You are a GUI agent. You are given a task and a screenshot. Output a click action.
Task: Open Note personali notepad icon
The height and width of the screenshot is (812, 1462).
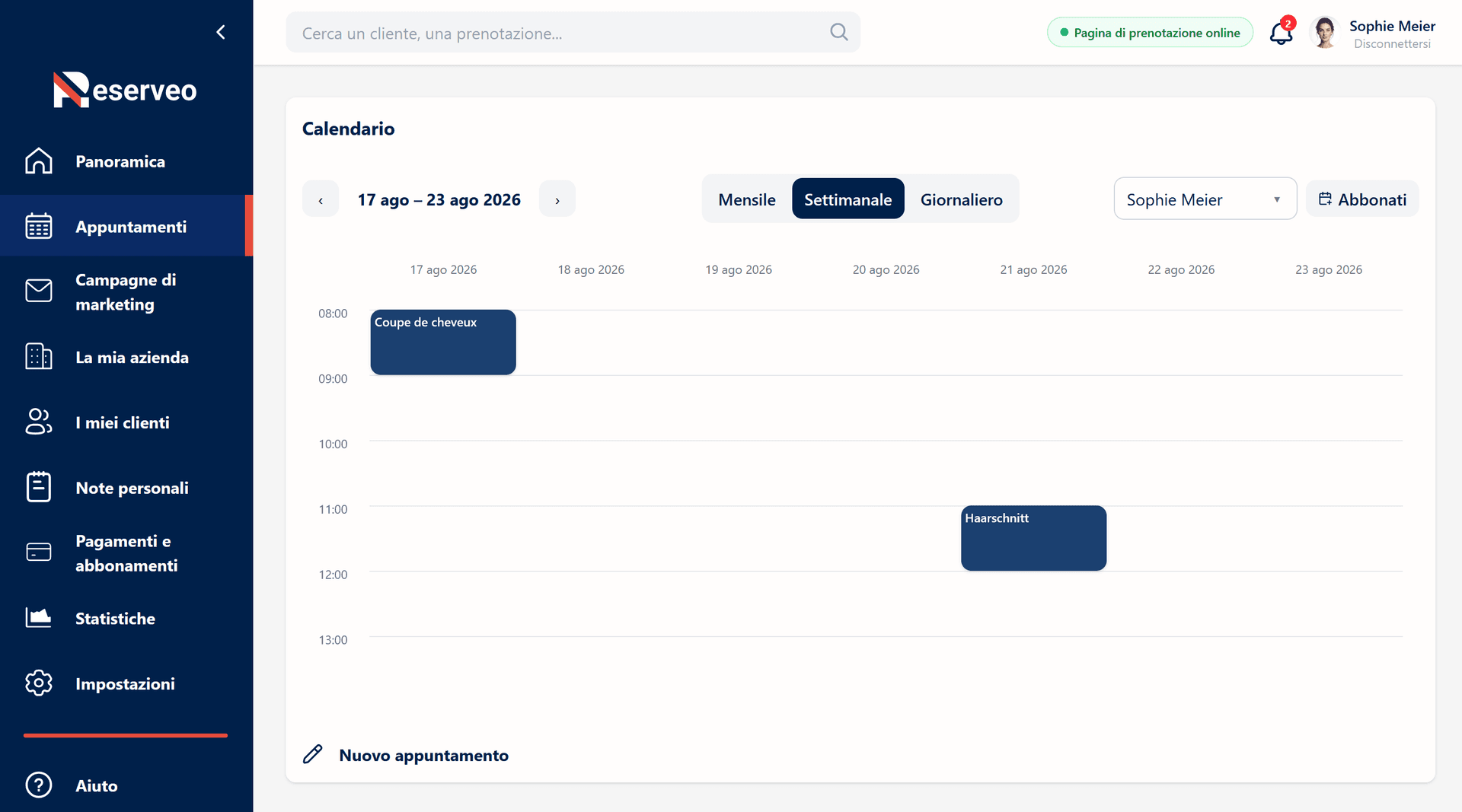(39, 487)
